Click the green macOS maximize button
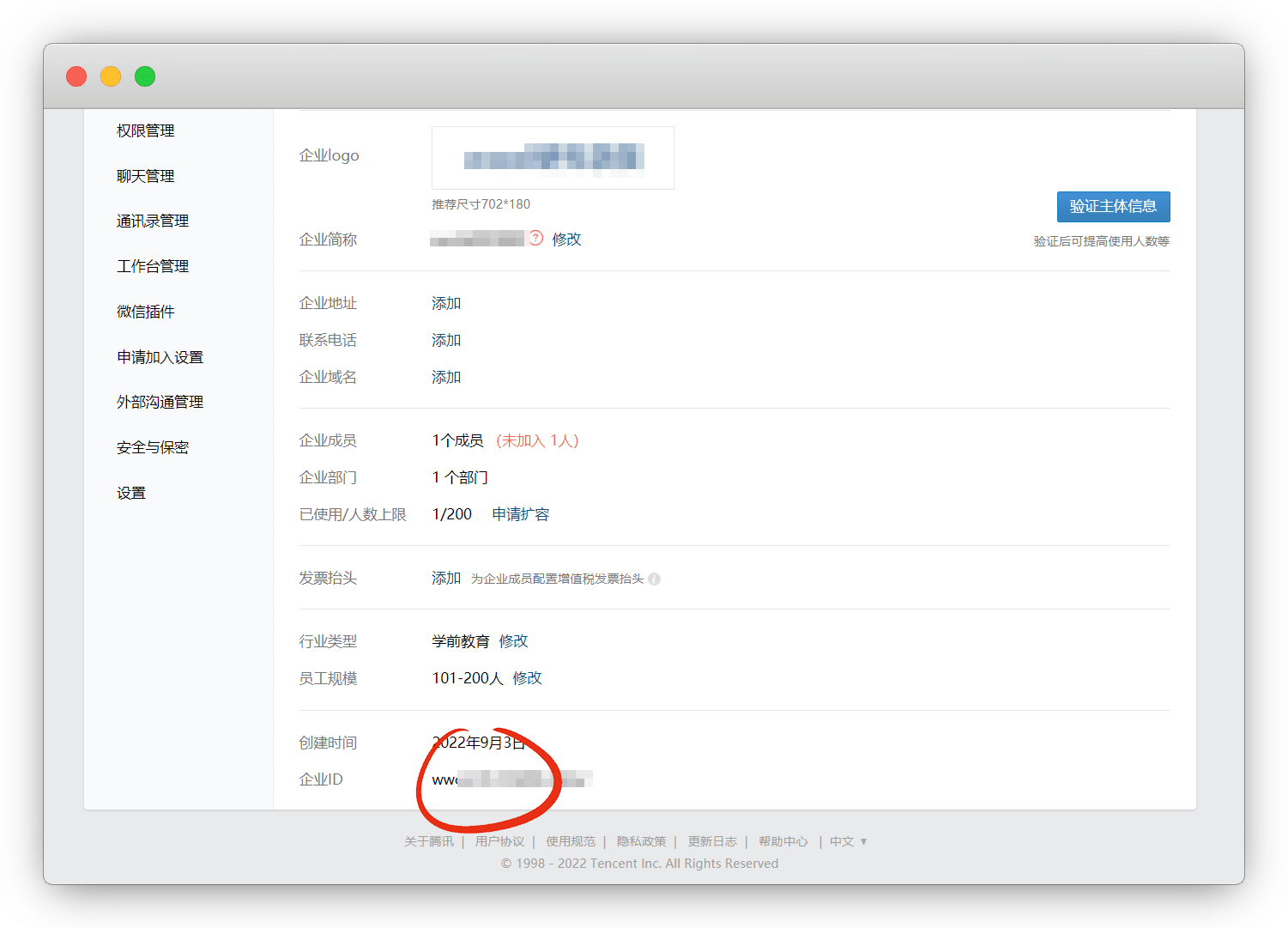This screenshot has width=1288, height=928. [x=145, y=76]
